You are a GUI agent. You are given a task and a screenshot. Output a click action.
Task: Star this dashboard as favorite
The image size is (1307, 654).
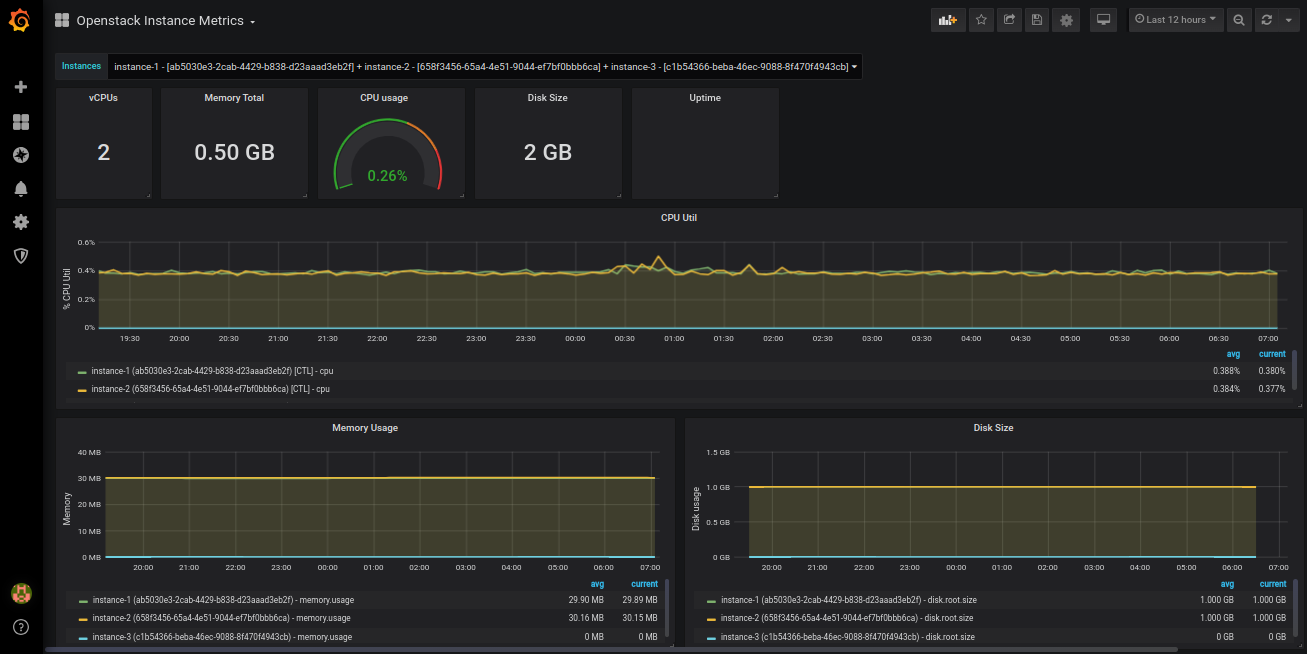[981, 20]
